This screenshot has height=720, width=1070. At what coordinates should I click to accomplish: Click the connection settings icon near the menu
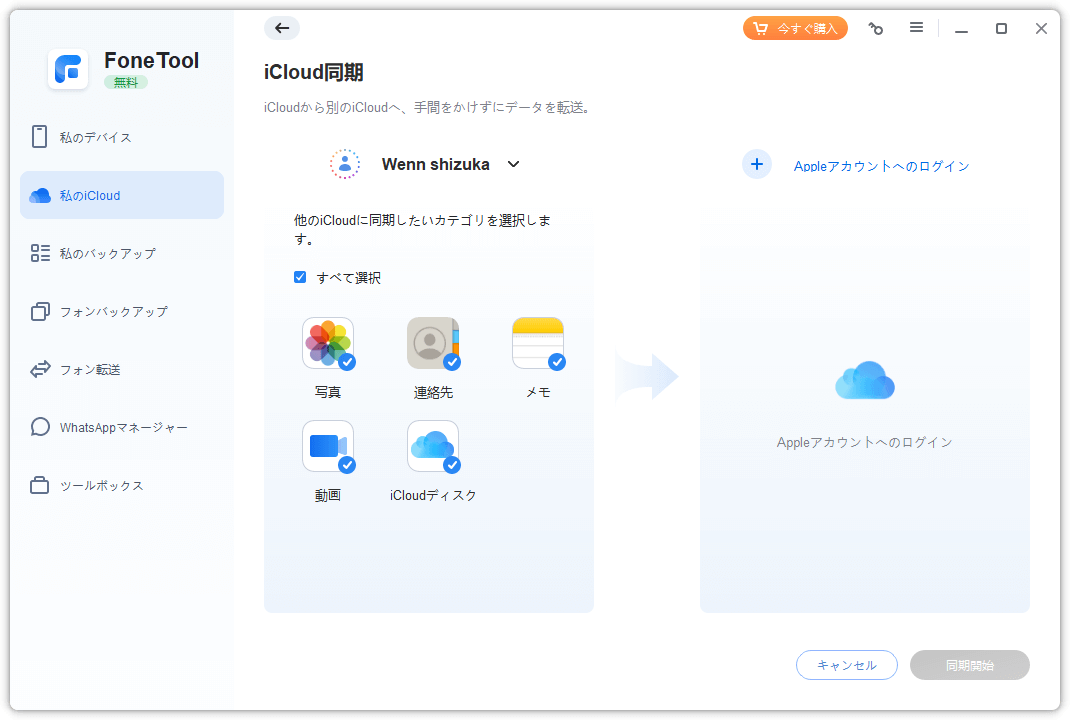tap(876, 28)
